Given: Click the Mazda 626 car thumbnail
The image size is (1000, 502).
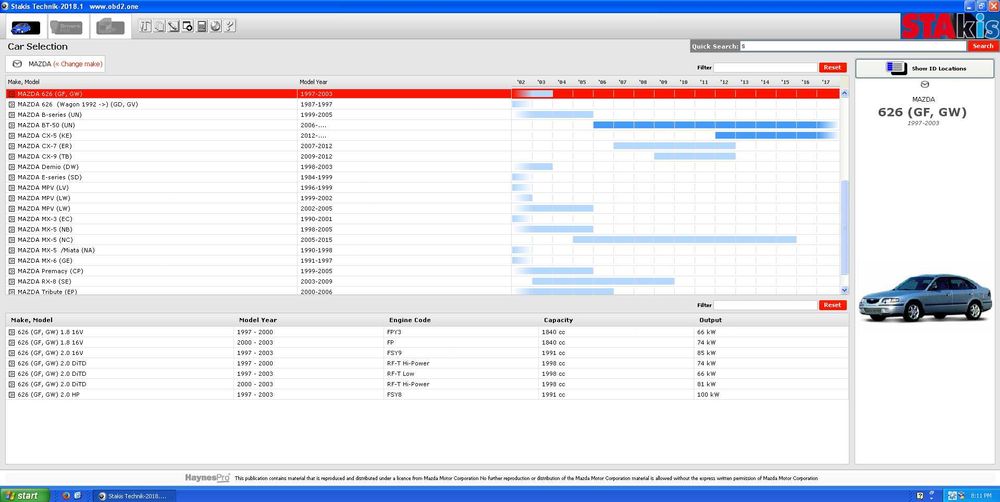Looking at the screenshot, I should point(925,297).
